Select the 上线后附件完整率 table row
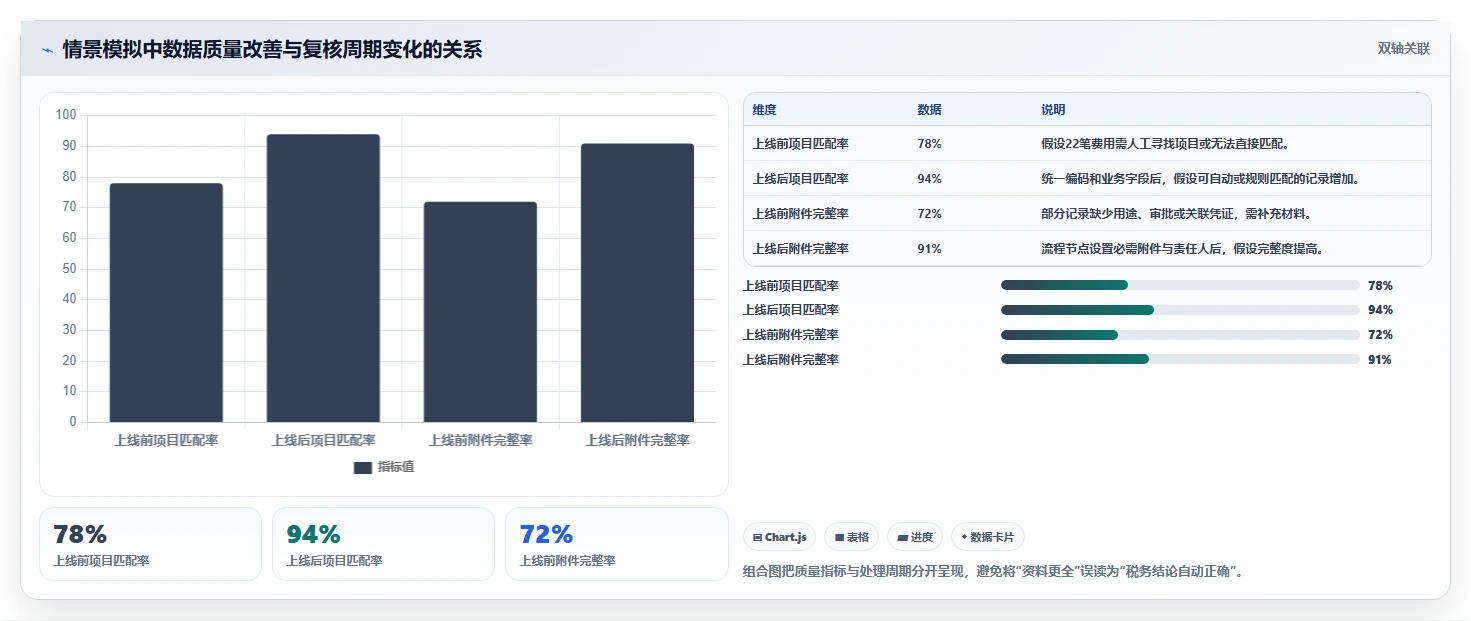1471x621 pixels. click(1087, 249)
